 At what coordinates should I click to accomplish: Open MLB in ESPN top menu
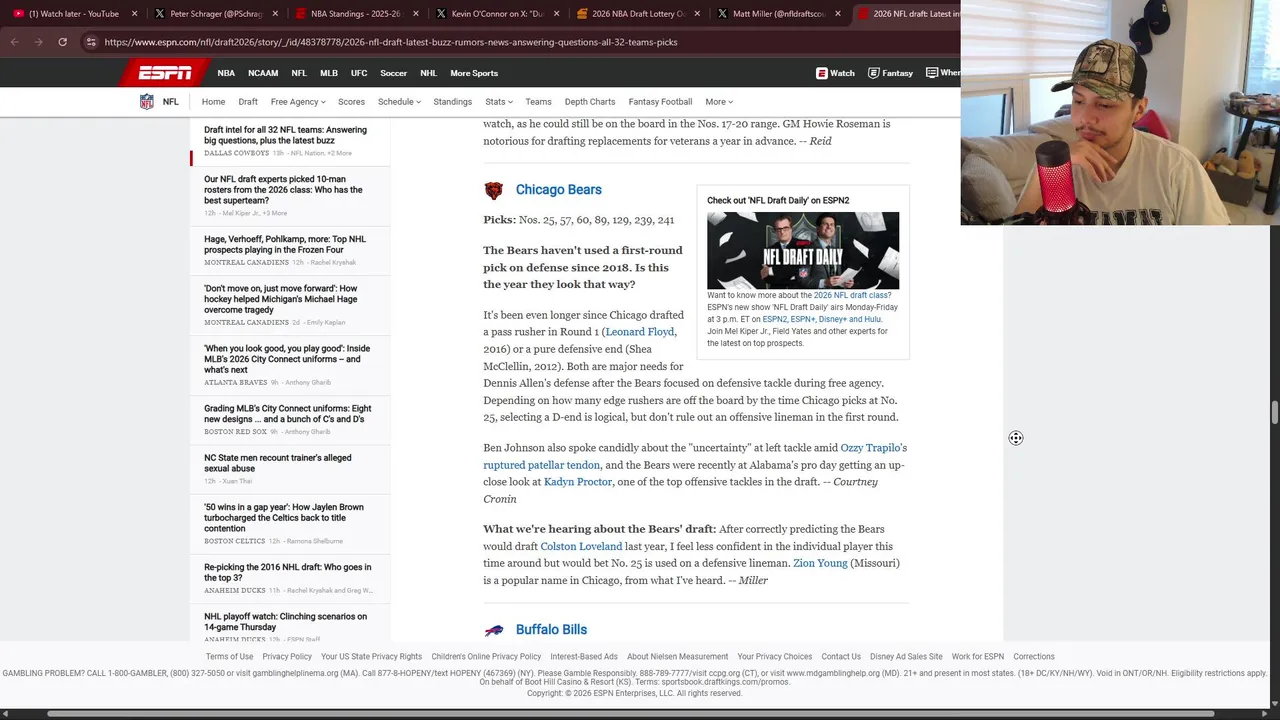(329, 73)
